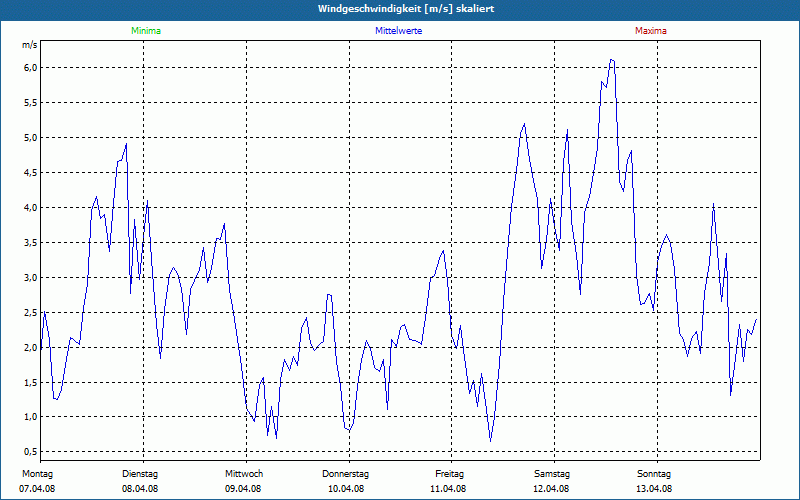800x500 pixels.
Task: Click the m/s unit label
Action: [x=30, y=45]
